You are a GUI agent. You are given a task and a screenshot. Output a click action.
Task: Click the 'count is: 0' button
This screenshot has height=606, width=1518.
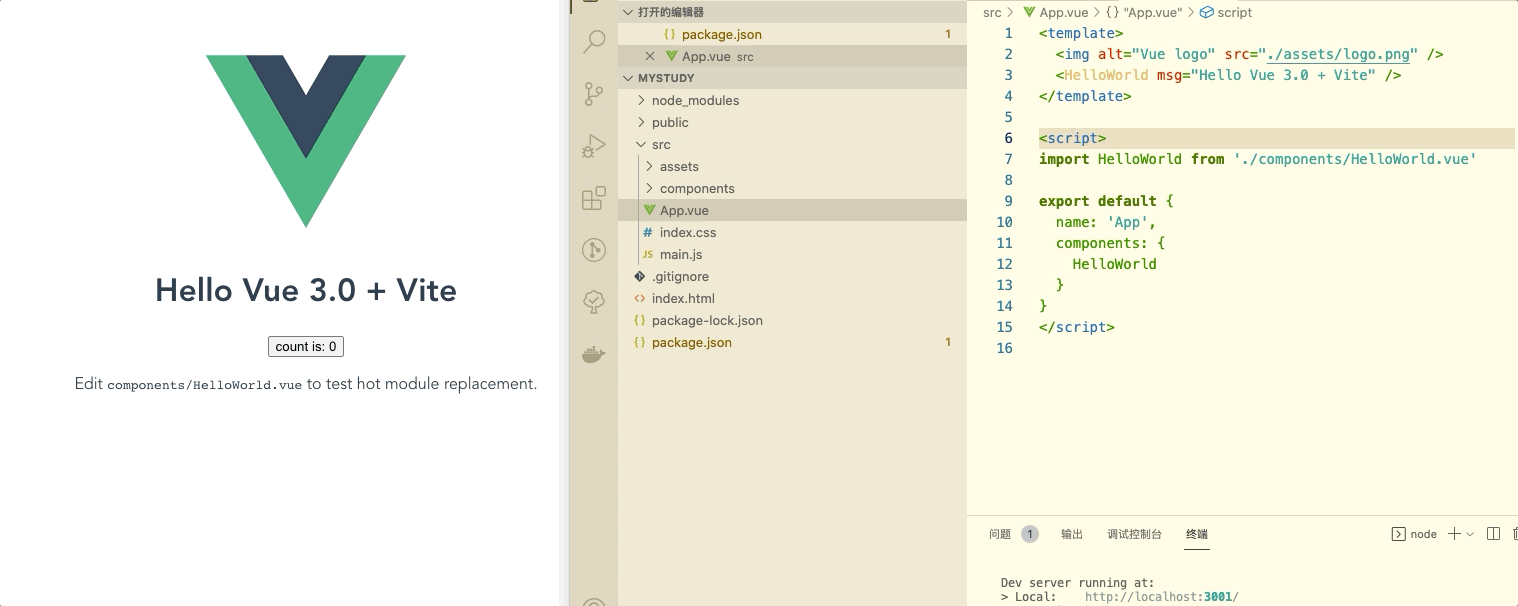[306, 346]
